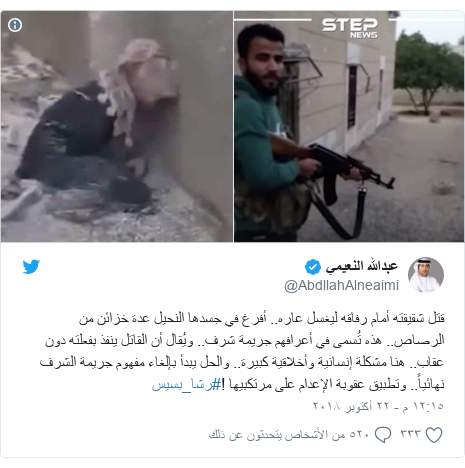The height and width of the screenshot is (468, 465).
Task: Click the ٣٣٣ likes count
Action: 411,435
